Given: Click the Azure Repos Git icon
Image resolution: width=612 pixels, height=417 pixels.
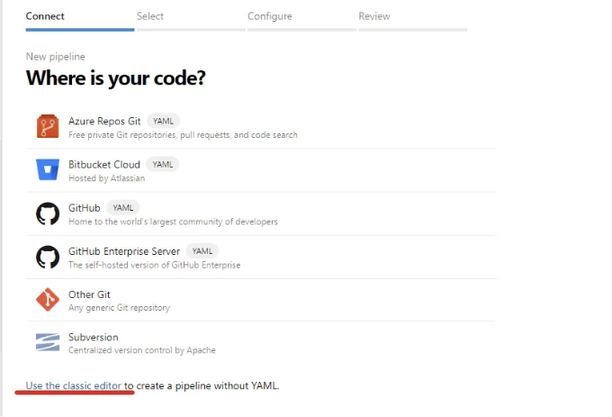Looking at the screenshot, I should click(x=48, y=126).
